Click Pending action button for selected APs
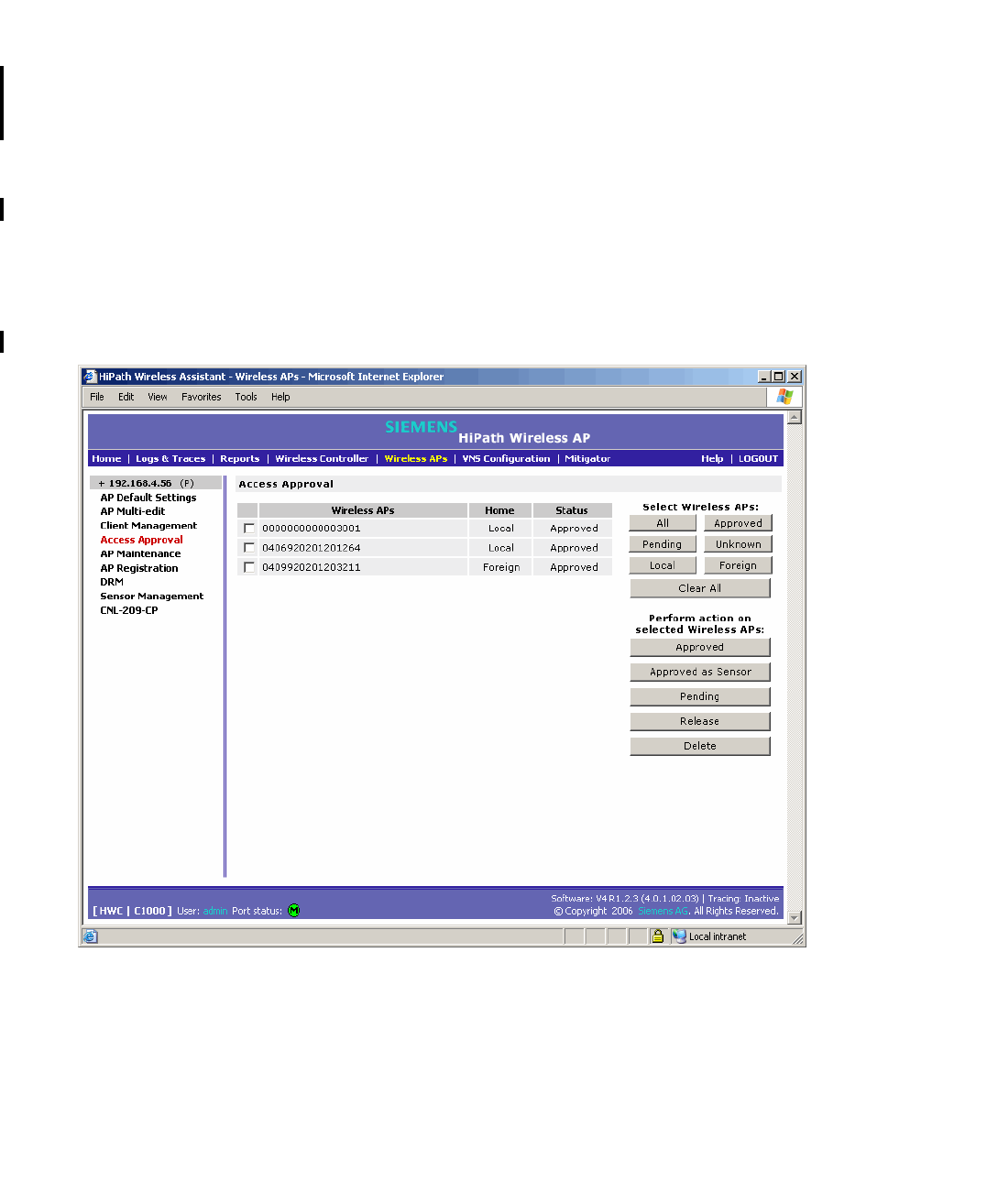 click(700, 696)
